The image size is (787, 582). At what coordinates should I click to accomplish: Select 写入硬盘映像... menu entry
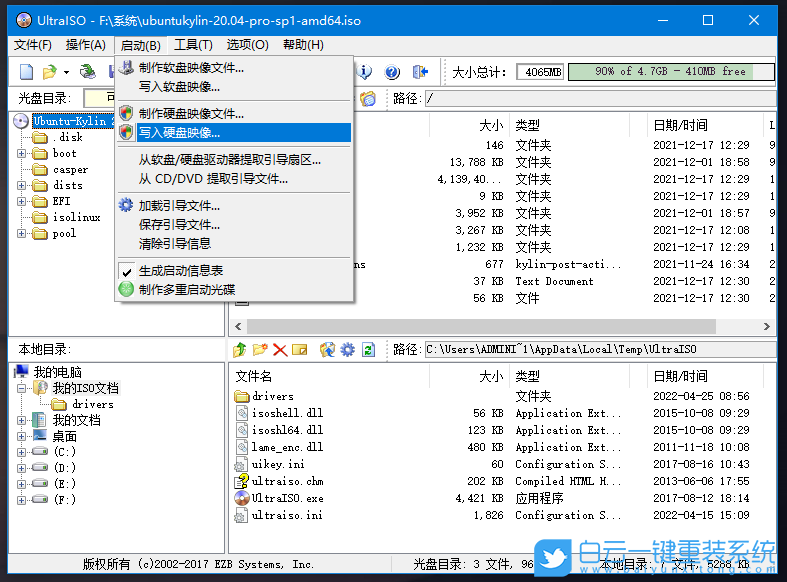pos(234,132)
